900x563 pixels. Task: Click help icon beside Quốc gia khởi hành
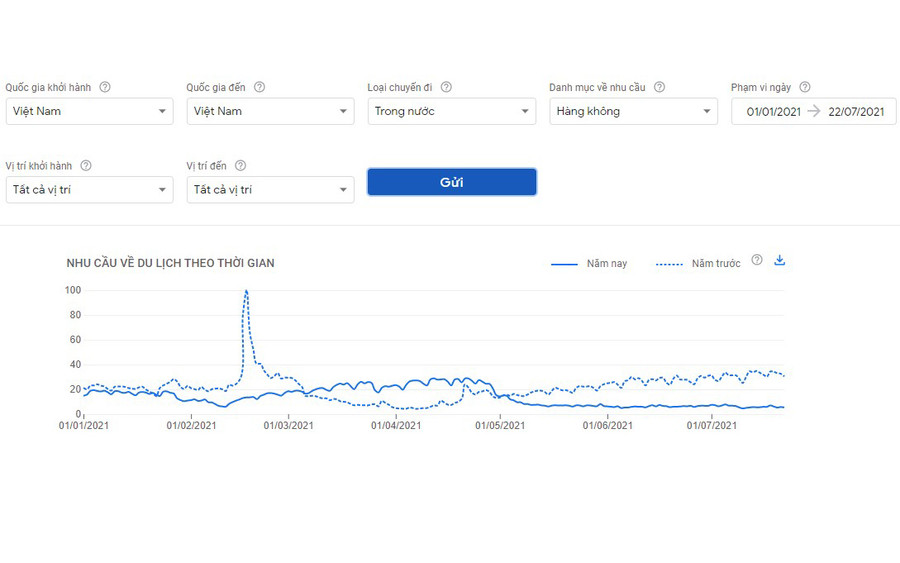click(105, 87)
